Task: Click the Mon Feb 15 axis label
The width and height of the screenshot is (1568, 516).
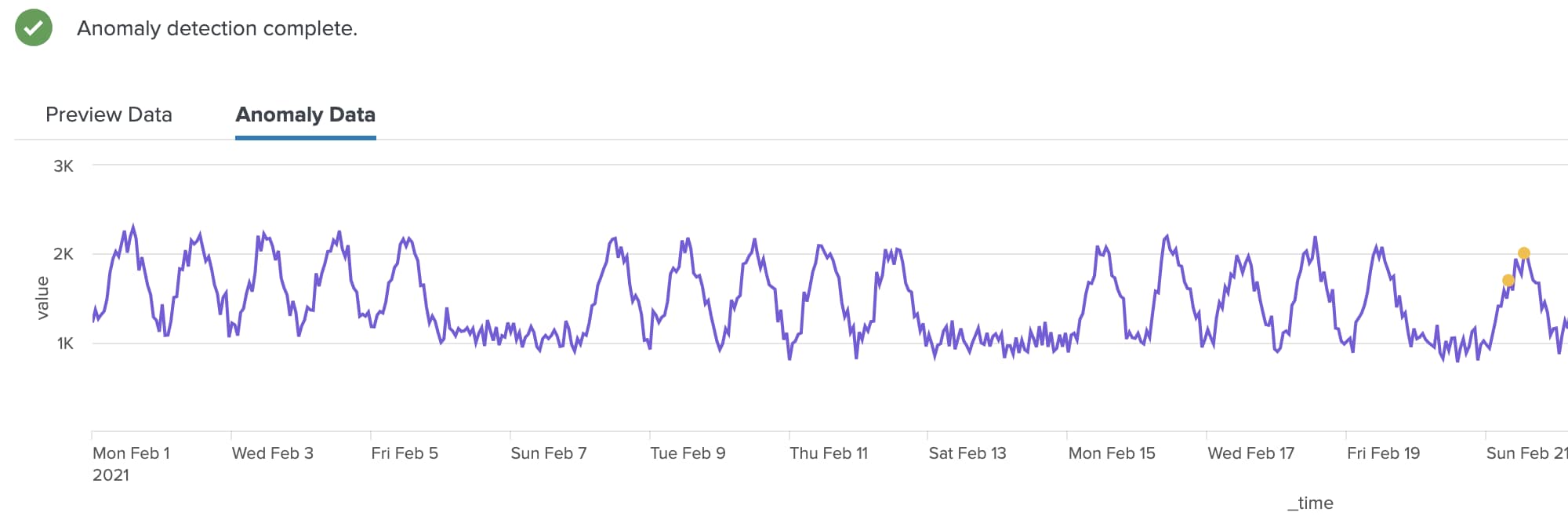Action: point(1112,453)
